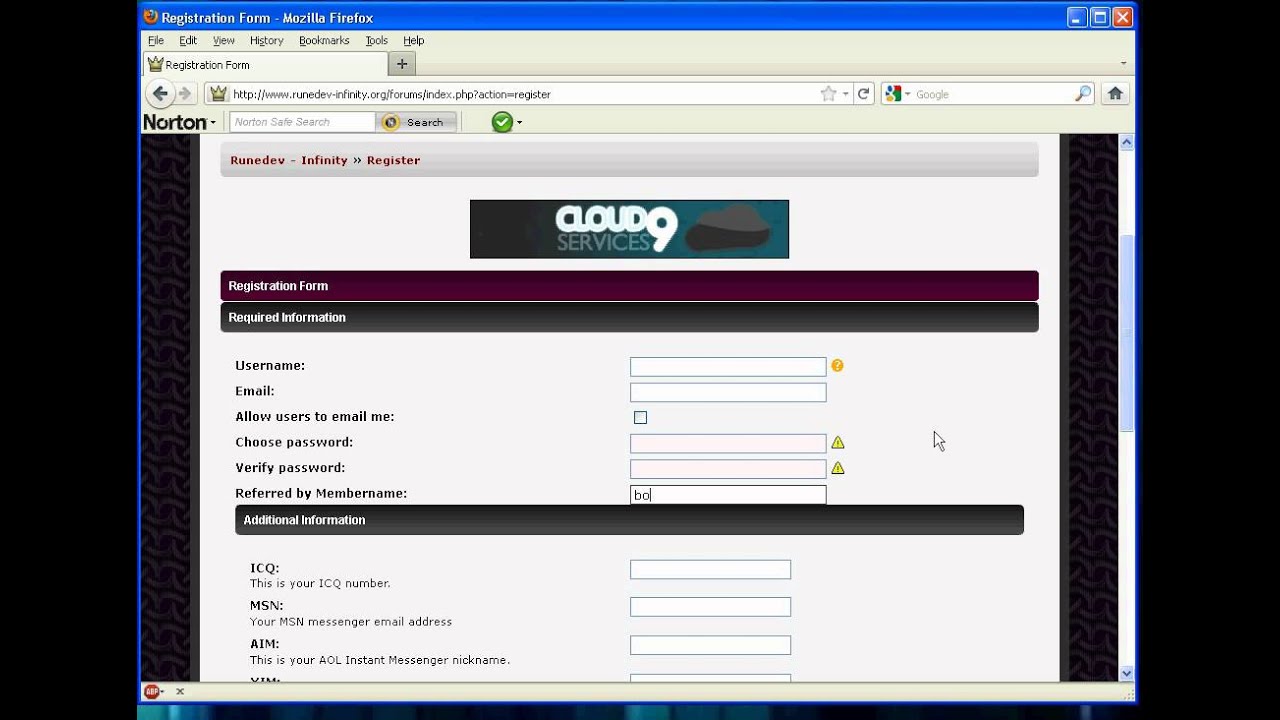1280x720 pixels.
Task: Reload the page with the refresh icon
Action: click(863, 94)
